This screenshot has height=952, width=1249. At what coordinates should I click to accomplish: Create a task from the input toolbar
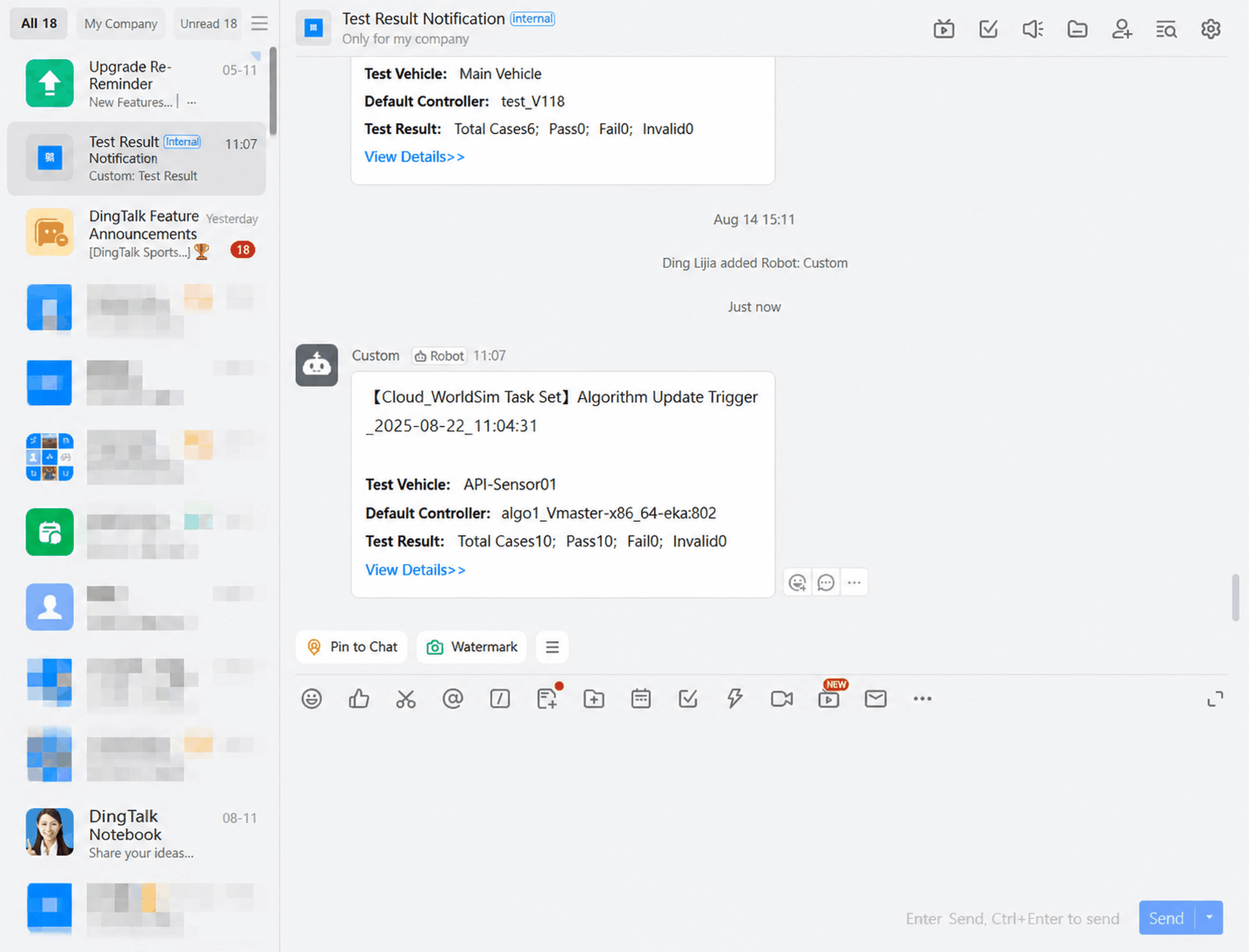click(688, 699)
